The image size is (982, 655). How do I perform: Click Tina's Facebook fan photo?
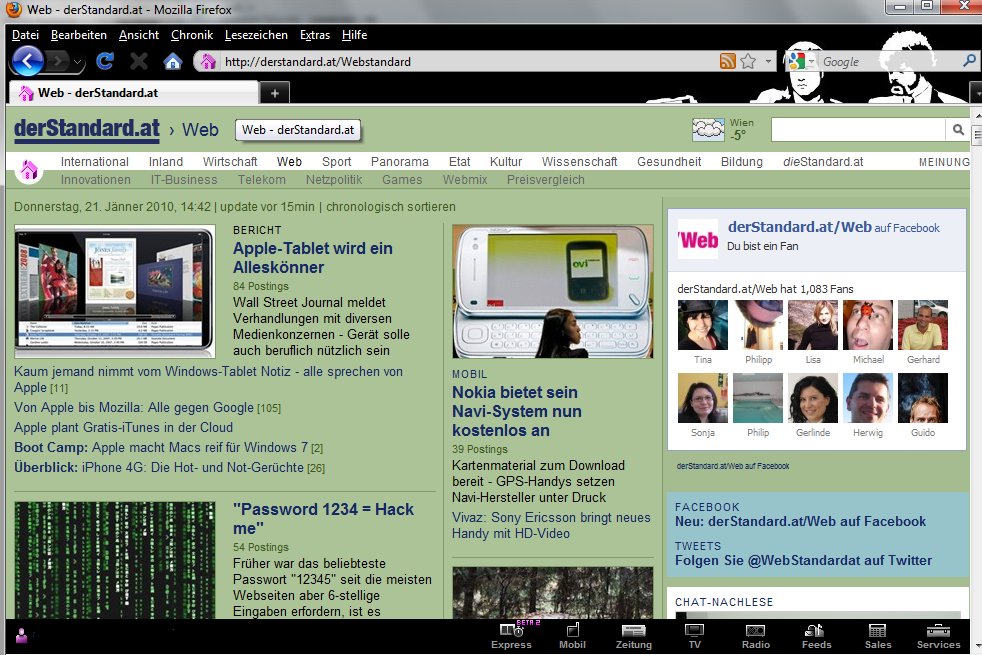tap(703, 325)
